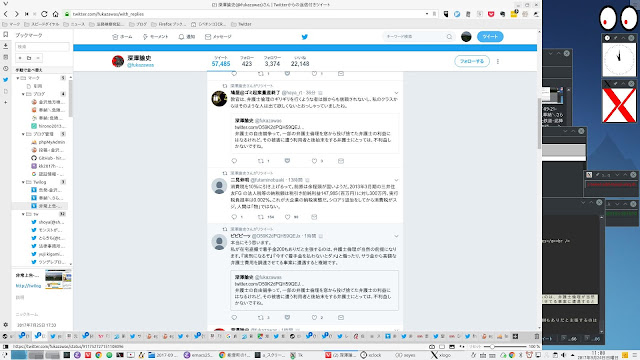Open the Notes side panel icon

[5, 57]
